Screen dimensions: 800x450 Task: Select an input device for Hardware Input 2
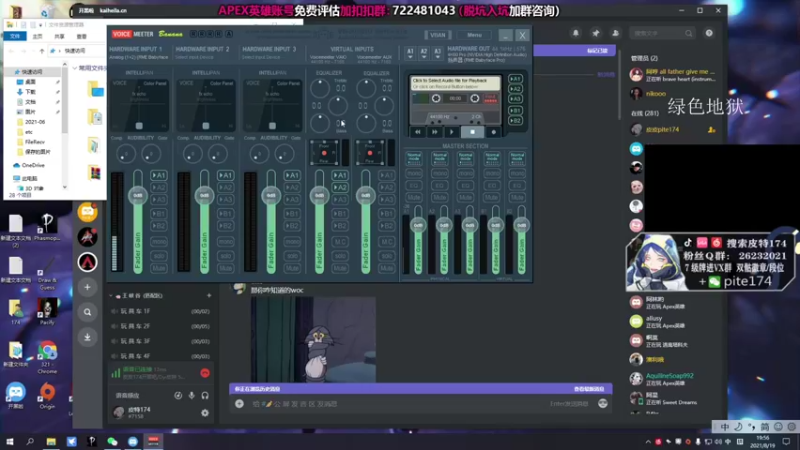(194, 57)
